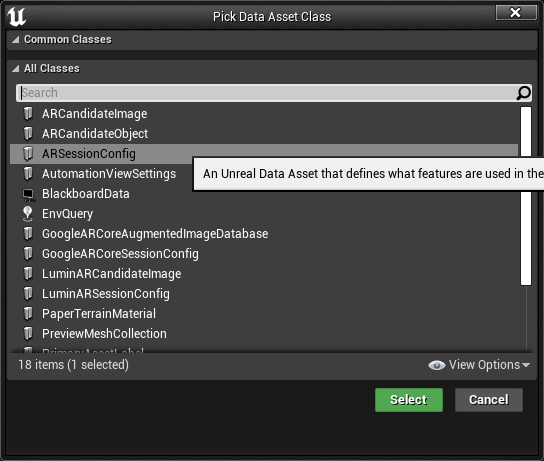This screenshot has width=544, height=461.
Task: Select the ARCandidateImage class
Action: click(x=264, y=114)
